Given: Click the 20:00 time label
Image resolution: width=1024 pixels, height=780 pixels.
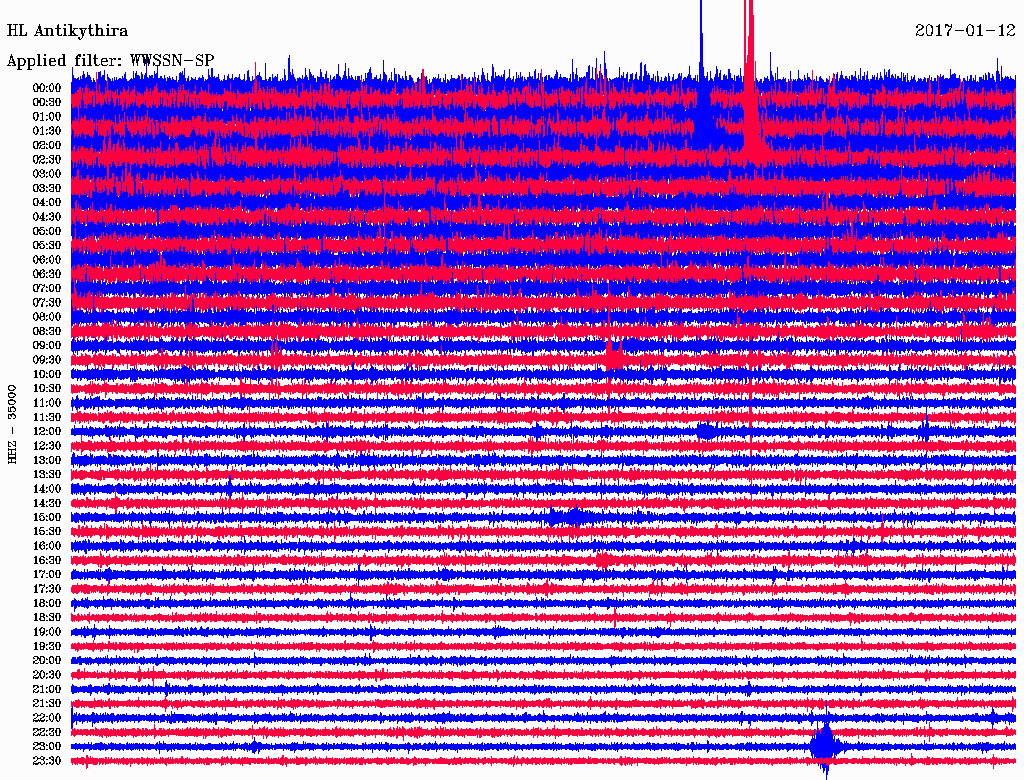Looking at the screenshot, I should tap(47, 660).
